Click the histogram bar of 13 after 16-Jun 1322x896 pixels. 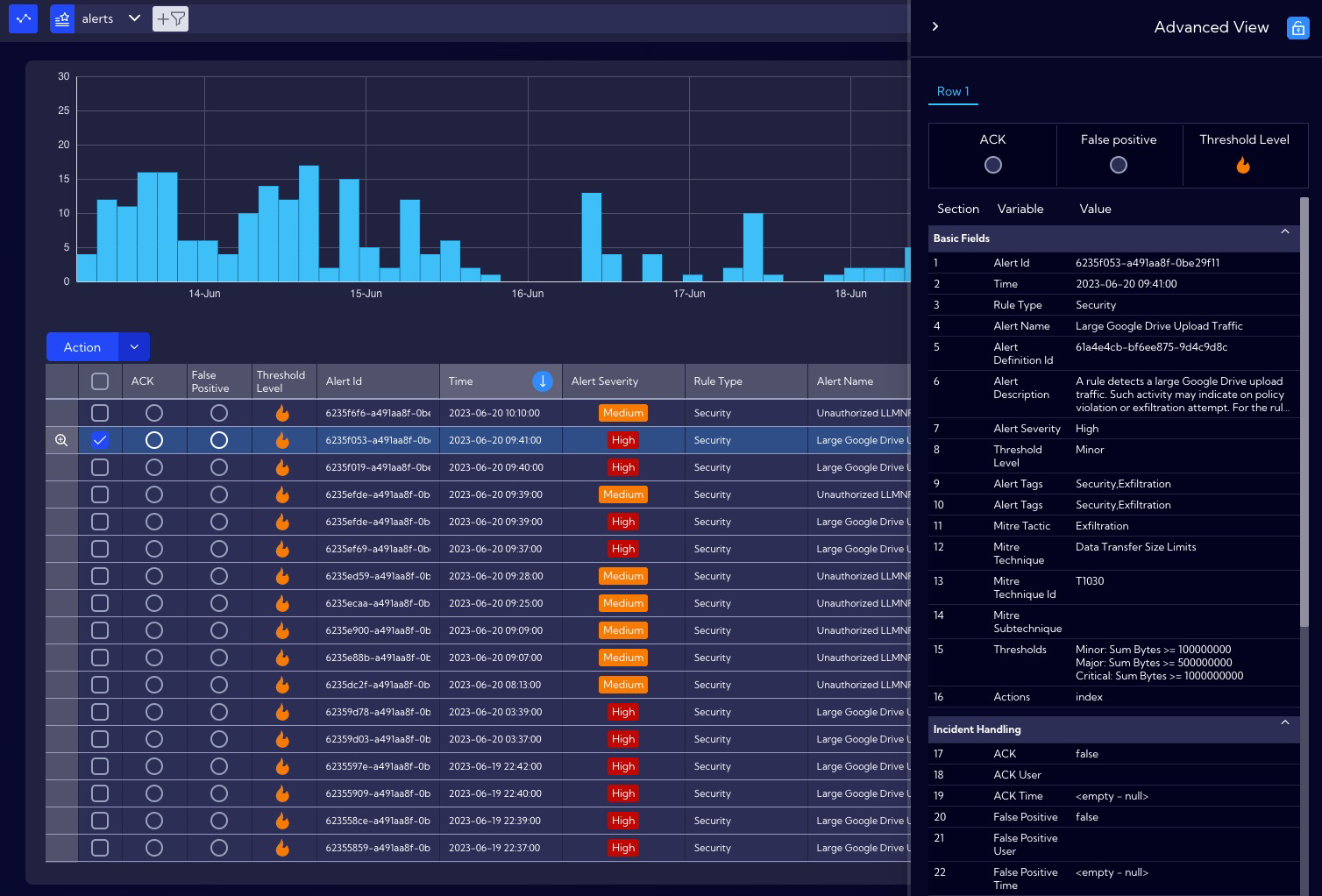pos(592,237)
